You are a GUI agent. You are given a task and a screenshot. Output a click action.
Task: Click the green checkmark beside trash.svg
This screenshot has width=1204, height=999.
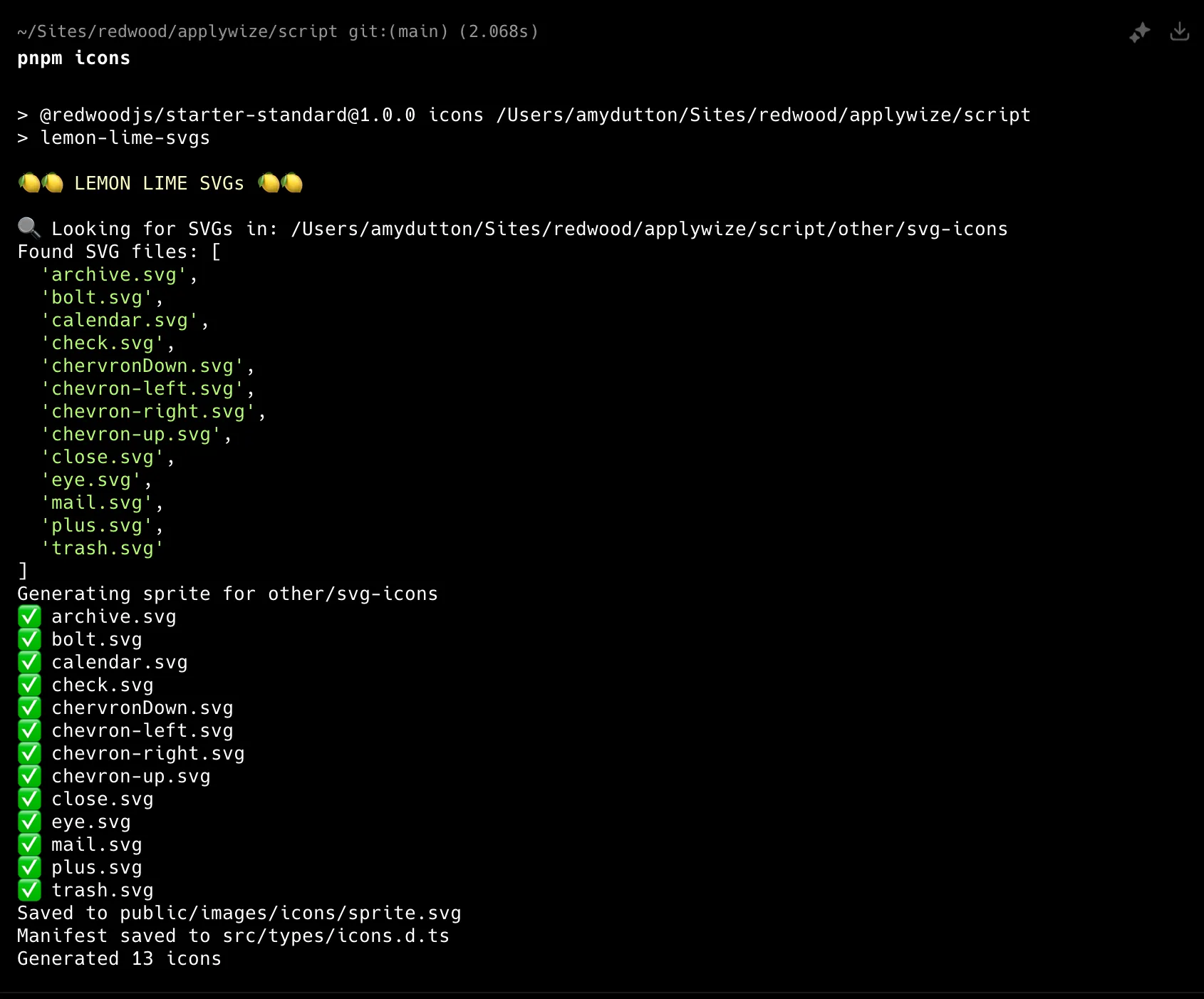click(29, 890)
